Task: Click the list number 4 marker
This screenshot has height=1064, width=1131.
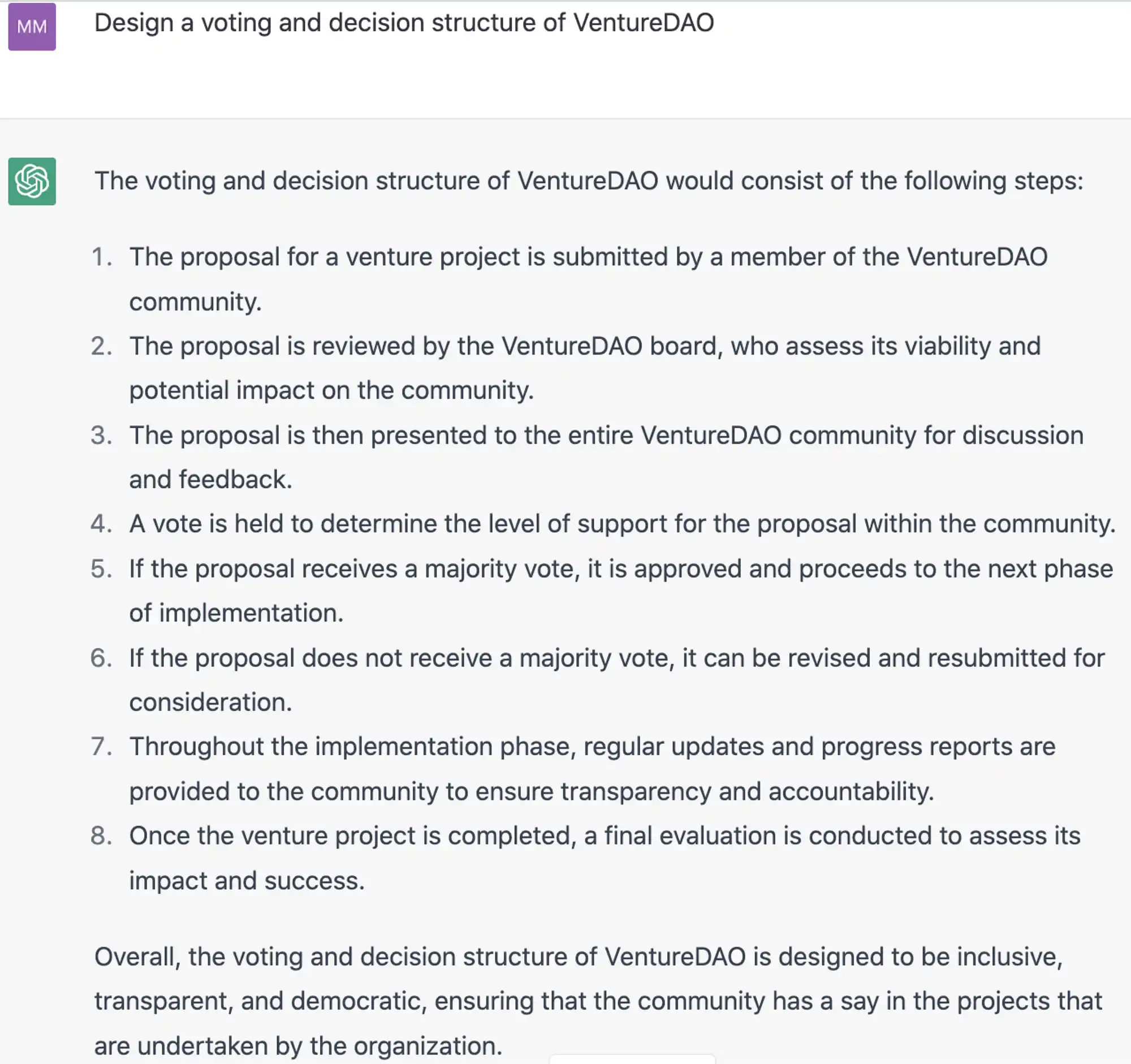Action: tap(102, 523)
